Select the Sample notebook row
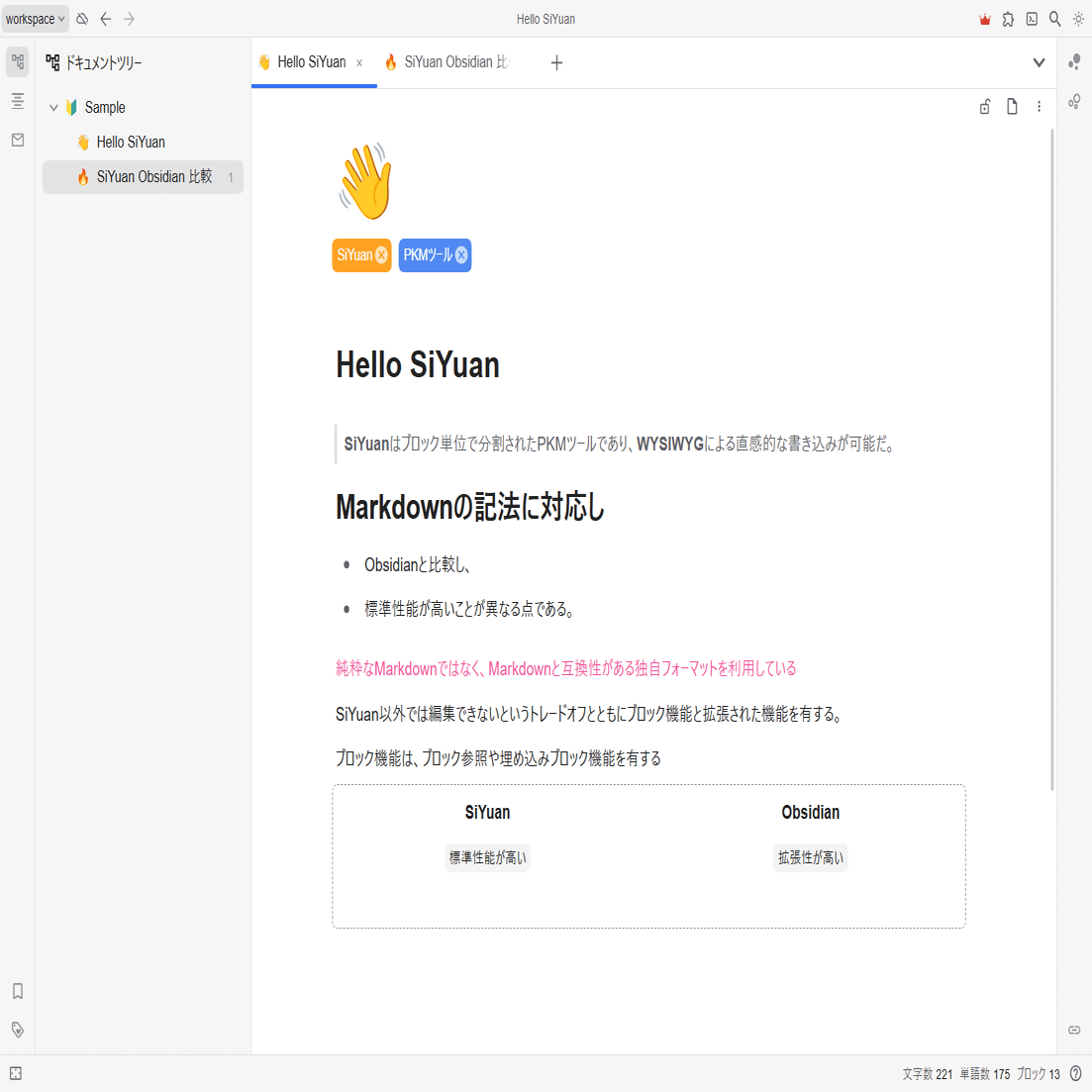Image resolution: width=1092 pixels, height=1092 pixels. [143, 107]
